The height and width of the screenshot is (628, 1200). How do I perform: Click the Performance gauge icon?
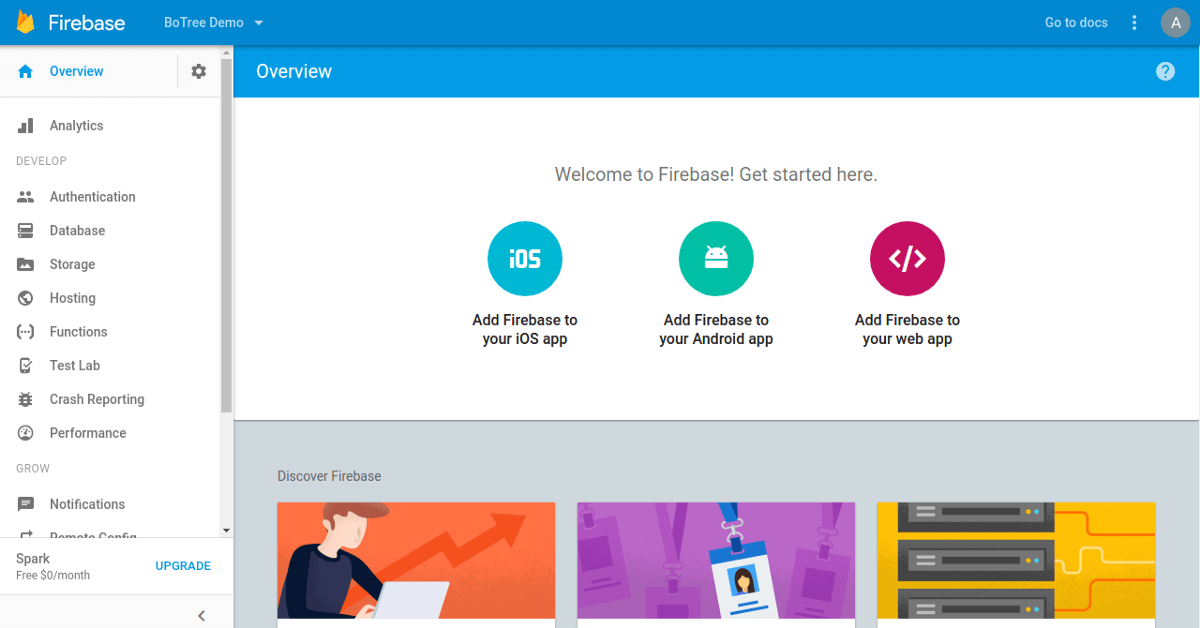(x=26, y=433)
